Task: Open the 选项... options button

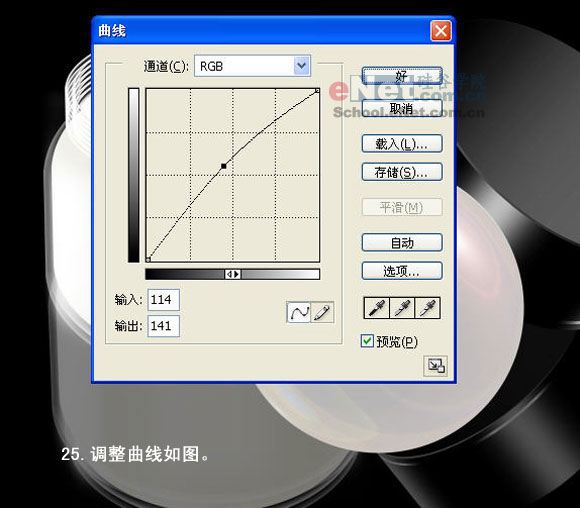Action: 402,271
